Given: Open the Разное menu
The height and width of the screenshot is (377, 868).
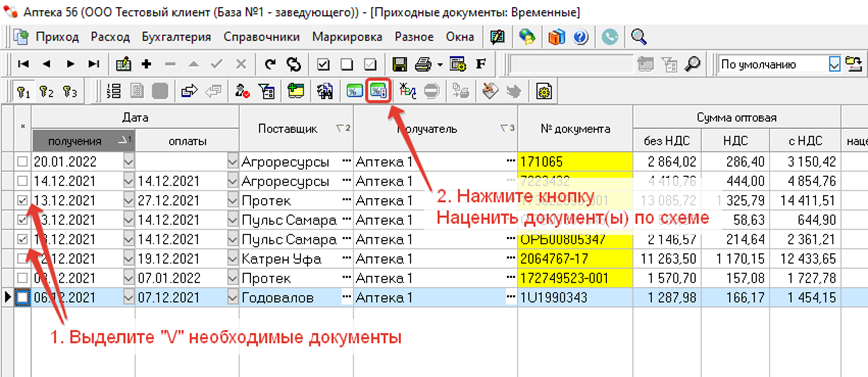Looking at the screenshot, I should pyautogui.click(x=414, y=37).
